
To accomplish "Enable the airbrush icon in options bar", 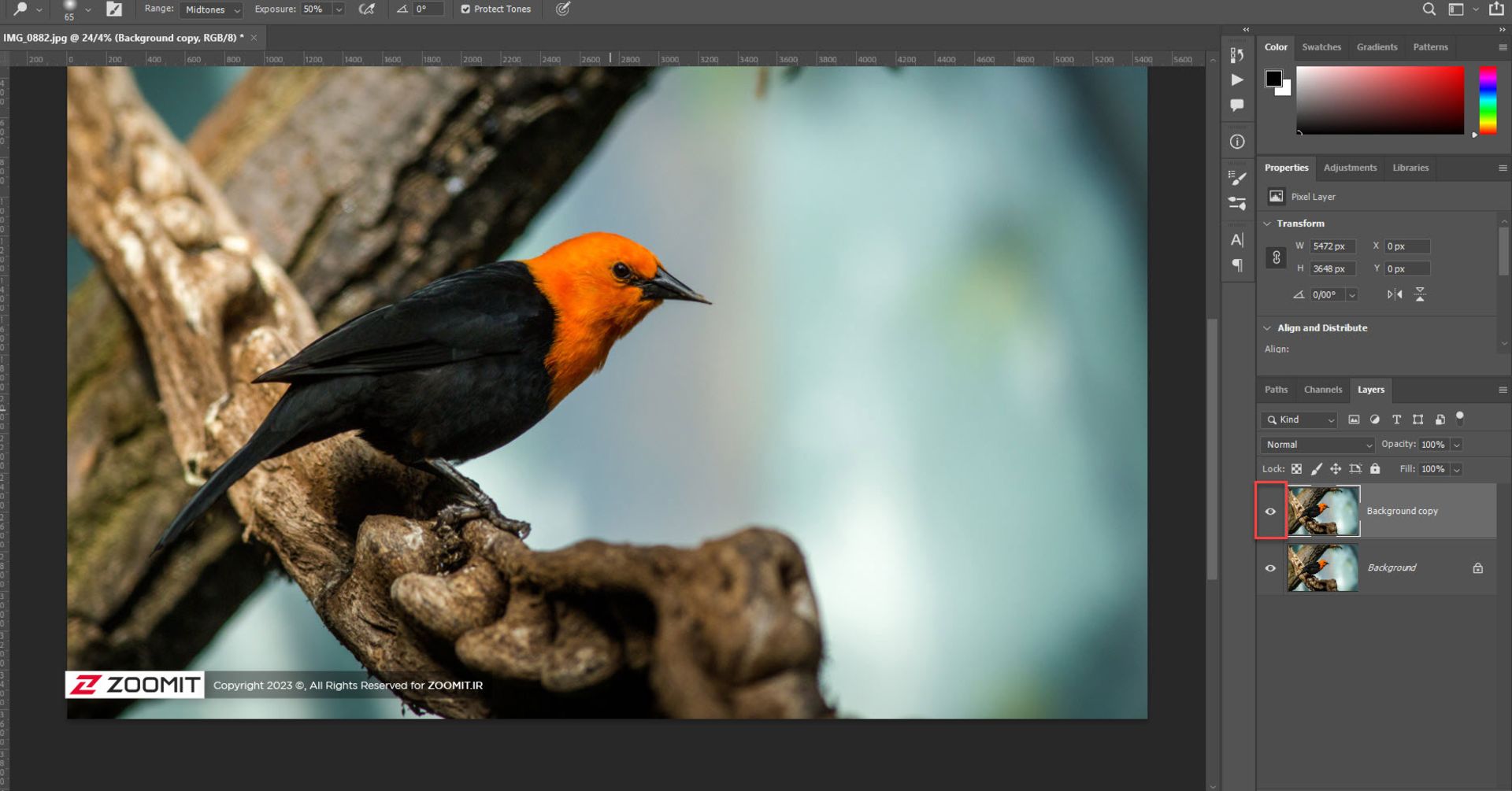I will pyautogui.click(x=367, y=9).
